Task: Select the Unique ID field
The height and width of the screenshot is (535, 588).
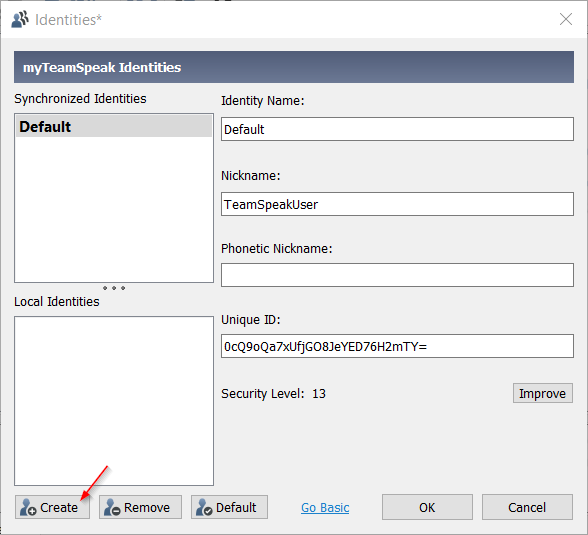Action: pos(397,346)
